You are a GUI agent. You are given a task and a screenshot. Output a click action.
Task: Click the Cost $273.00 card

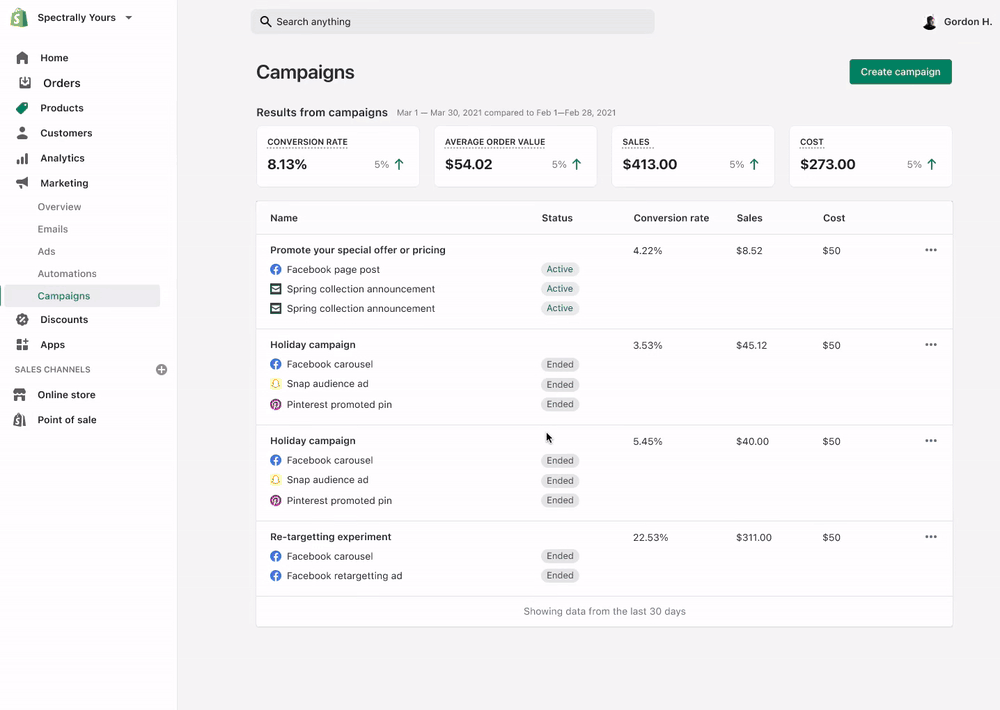(871, 156)
